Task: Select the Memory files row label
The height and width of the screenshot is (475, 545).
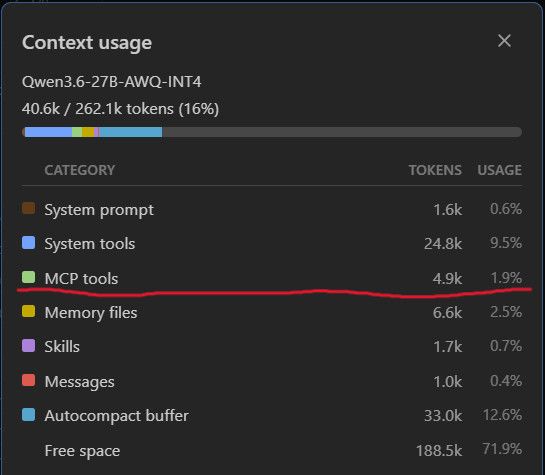Action: [91, 312]
